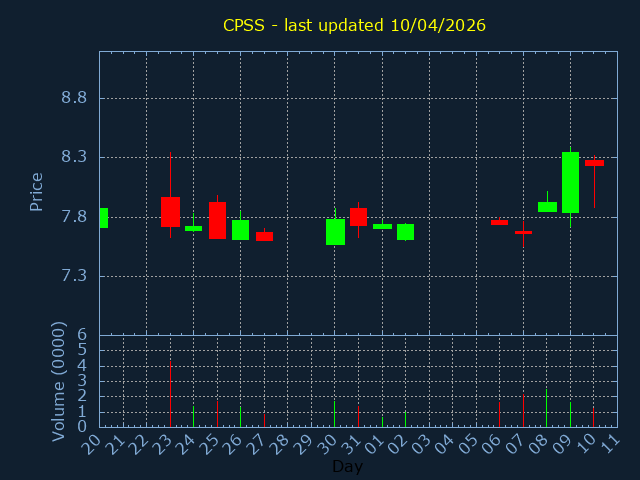Click the 8.3 price tick label
The image size is (640, 480).
click(74, 157)
